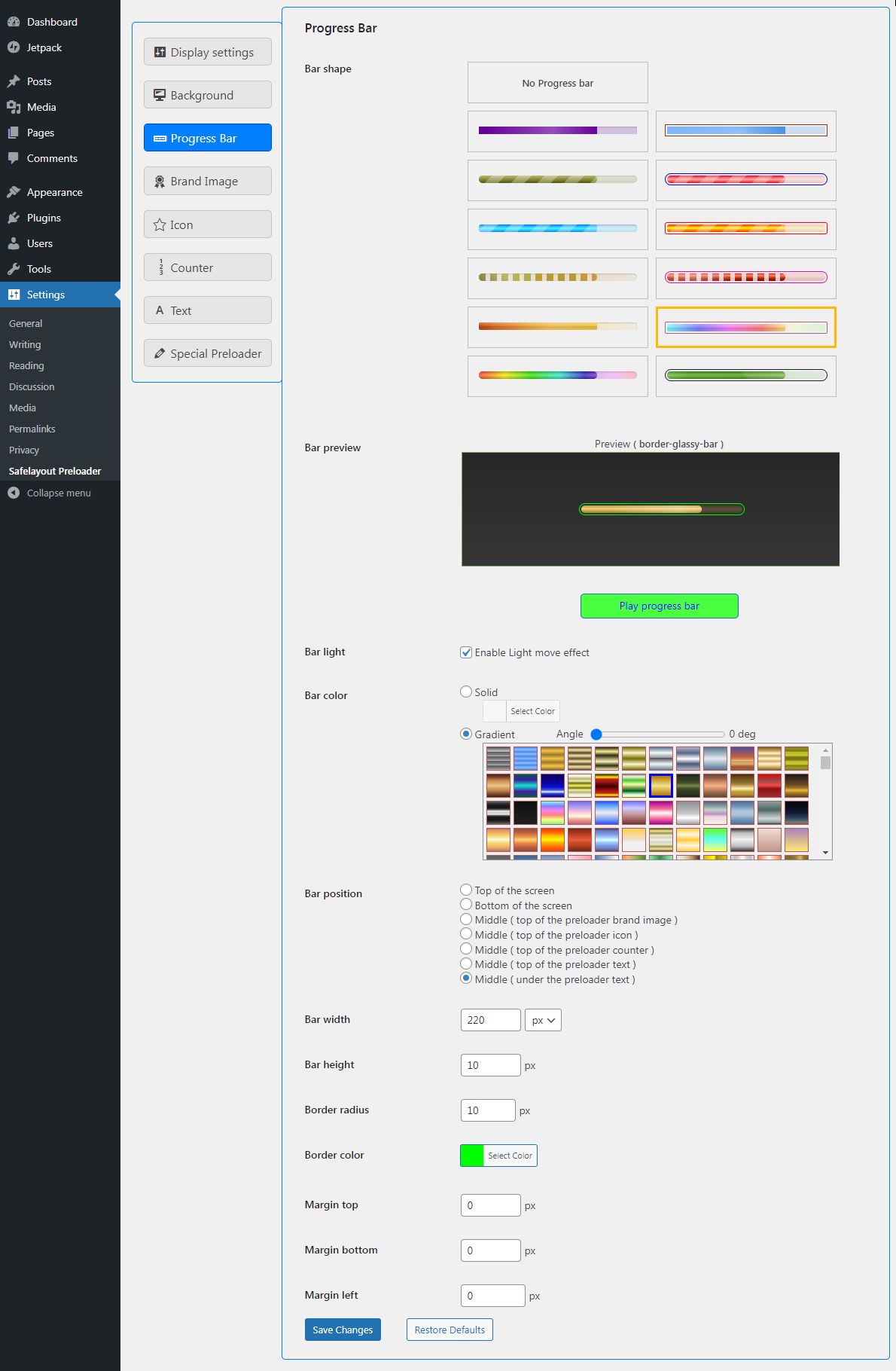This screenshot has width=896, height=1371.
Task: Click the Appearance paintbrush icon
Action: coord(14,192)
